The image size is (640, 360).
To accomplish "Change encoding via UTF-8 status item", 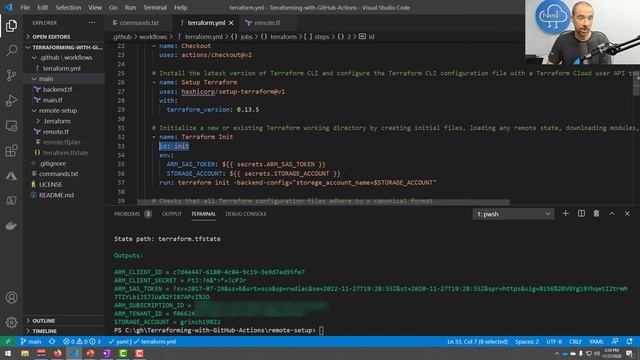I will [554, 341].
